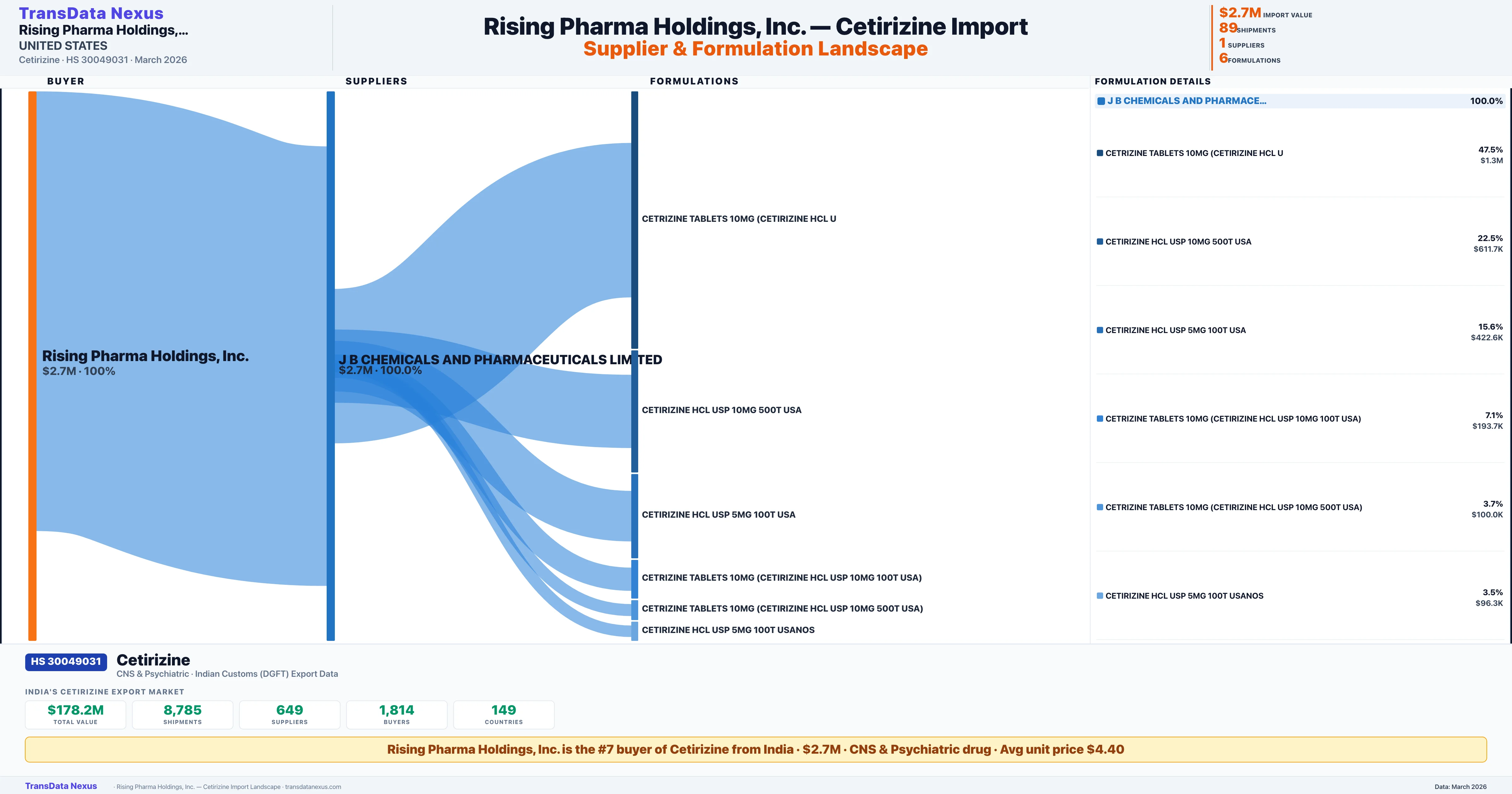Click legend swatch beside J B CHEMICALS AND PHARMACE...

1101,101
